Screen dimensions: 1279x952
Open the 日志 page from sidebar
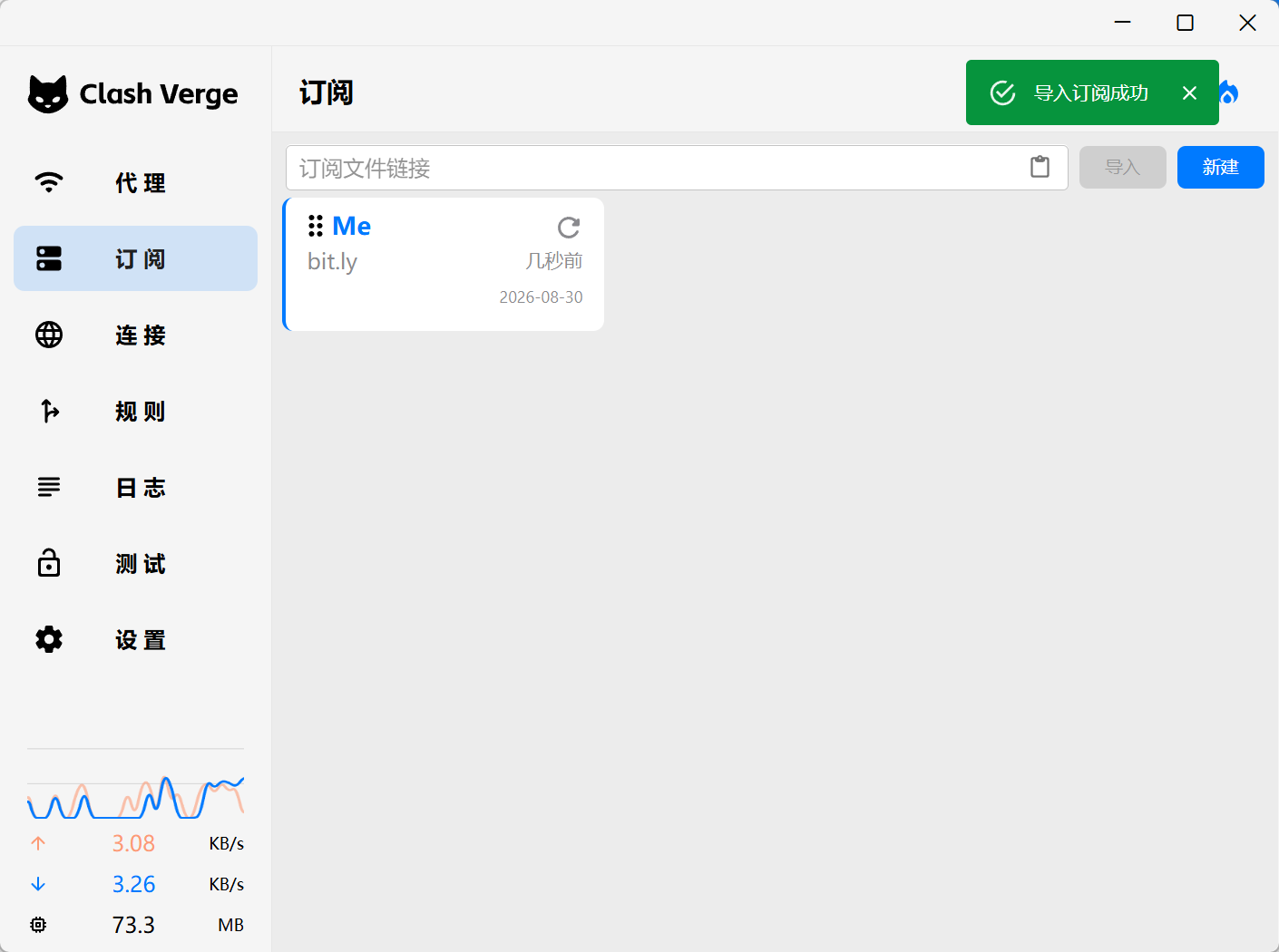pos(135,487)
